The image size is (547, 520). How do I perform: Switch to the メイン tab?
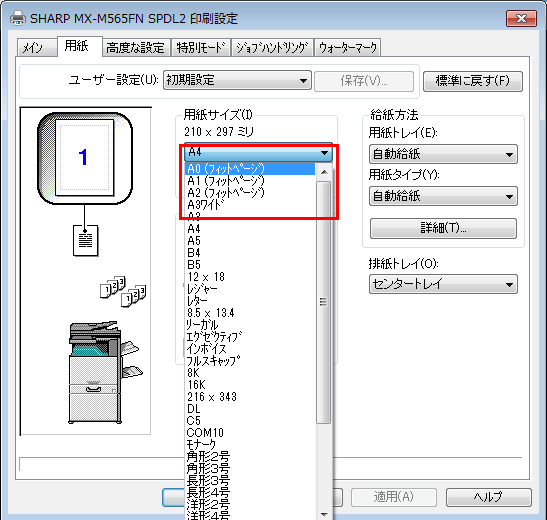(36, 47)
